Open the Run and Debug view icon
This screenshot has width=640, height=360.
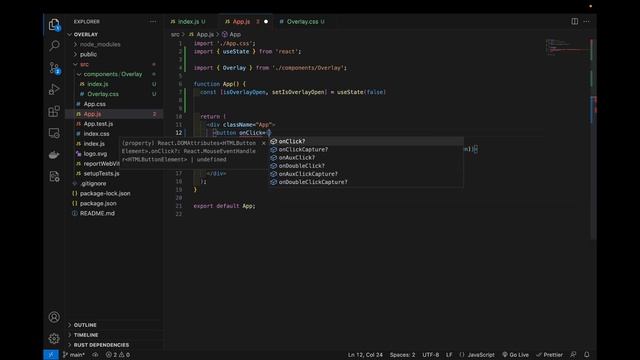pyautogui.click(x=54, y=89)
